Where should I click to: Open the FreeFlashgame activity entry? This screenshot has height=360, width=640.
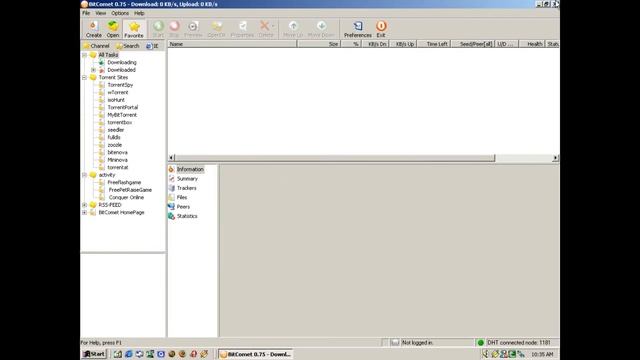pyautogui.click(x=124, y=182)
